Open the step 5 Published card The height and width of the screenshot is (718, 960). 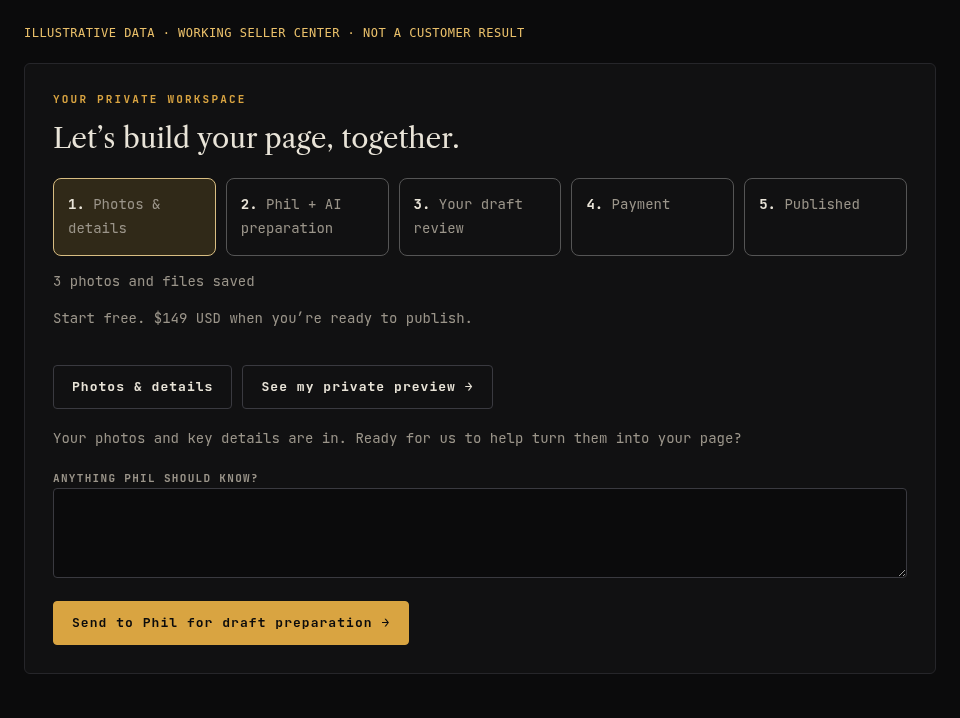(825, 217)
